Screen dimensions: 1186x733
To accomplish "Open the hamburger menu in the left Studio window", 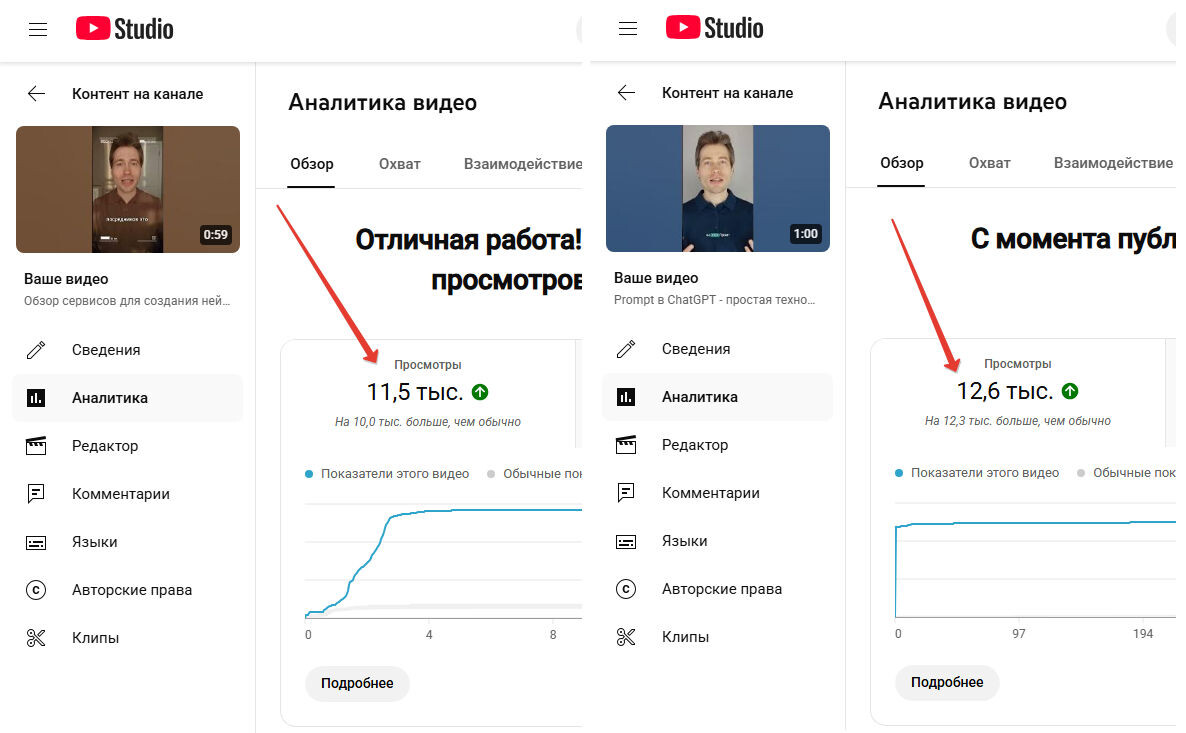I will [x=38, y=29].
